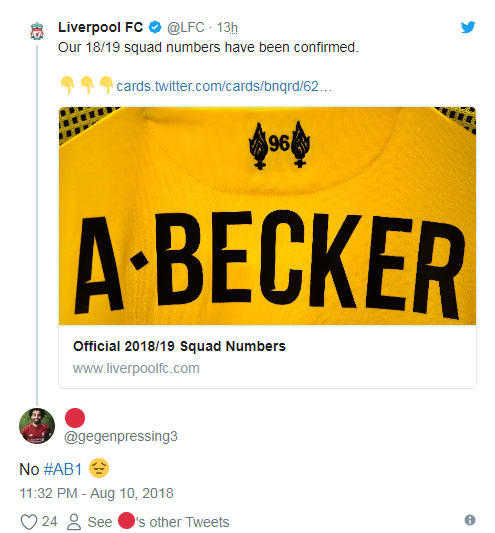Open the Liverpool FC crest avatar

[37, 31]
